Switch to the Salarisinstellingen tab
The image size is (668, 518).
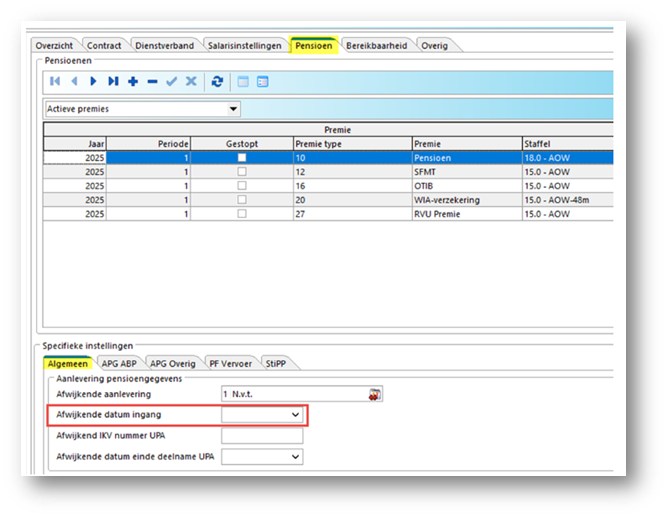245,46
